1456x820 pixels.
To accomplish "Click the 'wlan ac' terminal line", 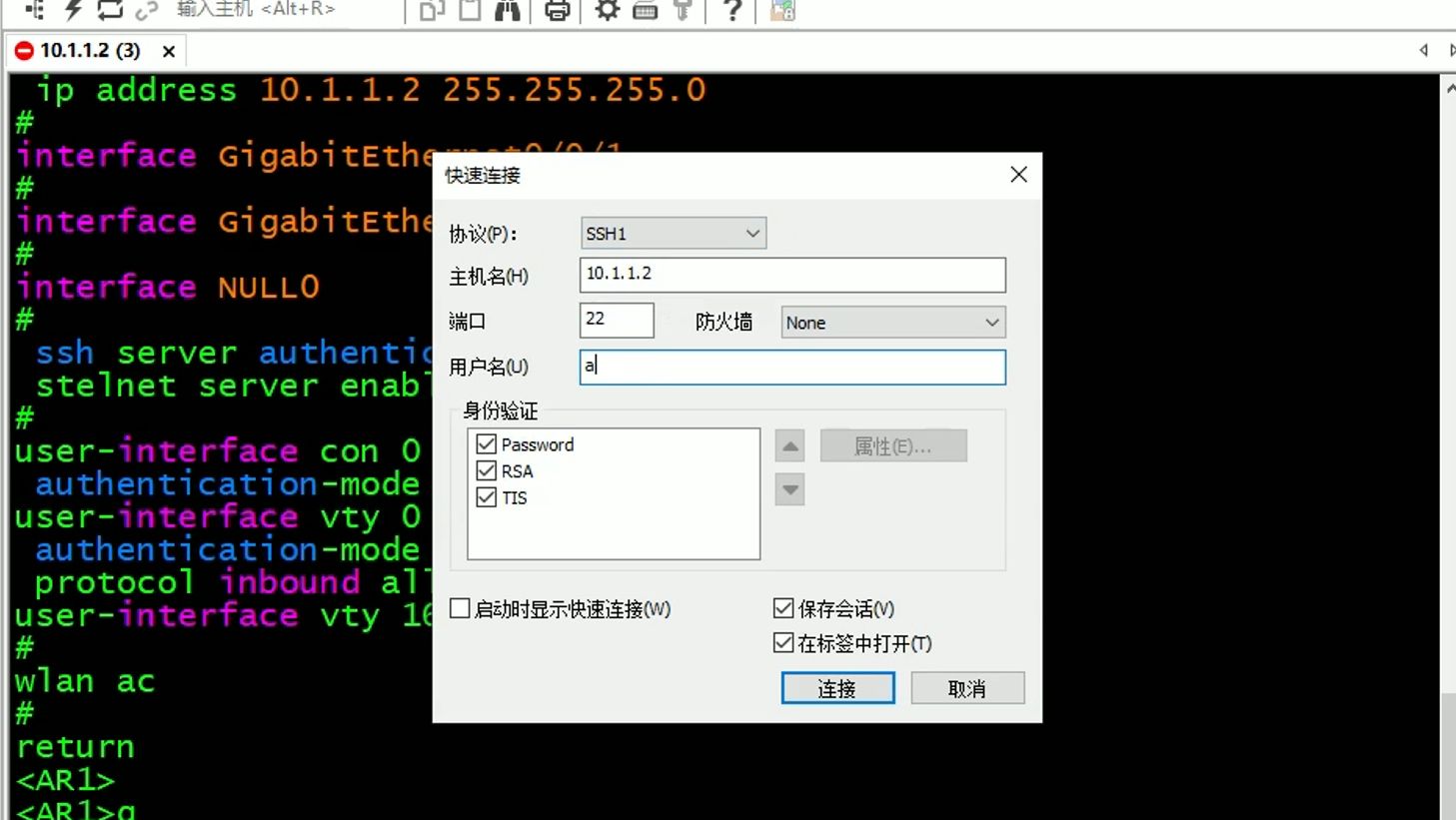I will (x=85, y=681).
